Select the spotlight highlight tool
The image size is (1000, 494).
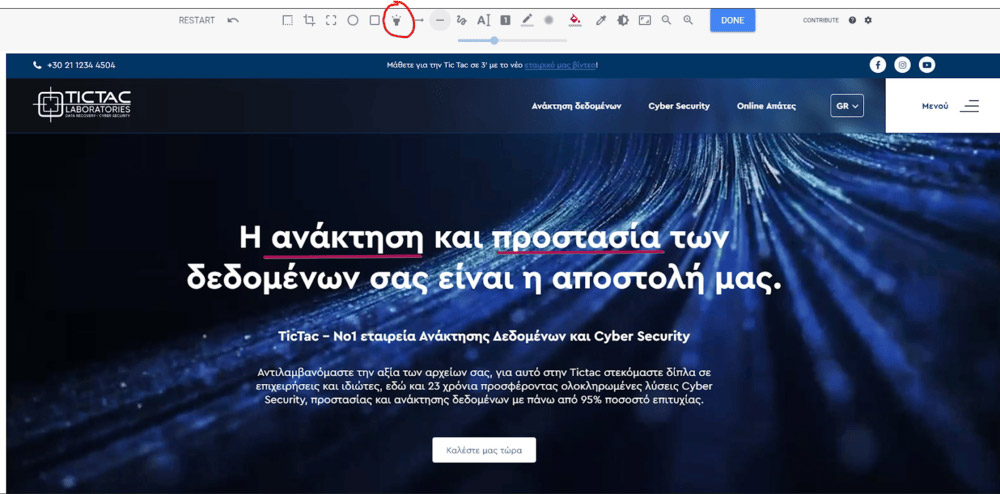tap(396, 20)
